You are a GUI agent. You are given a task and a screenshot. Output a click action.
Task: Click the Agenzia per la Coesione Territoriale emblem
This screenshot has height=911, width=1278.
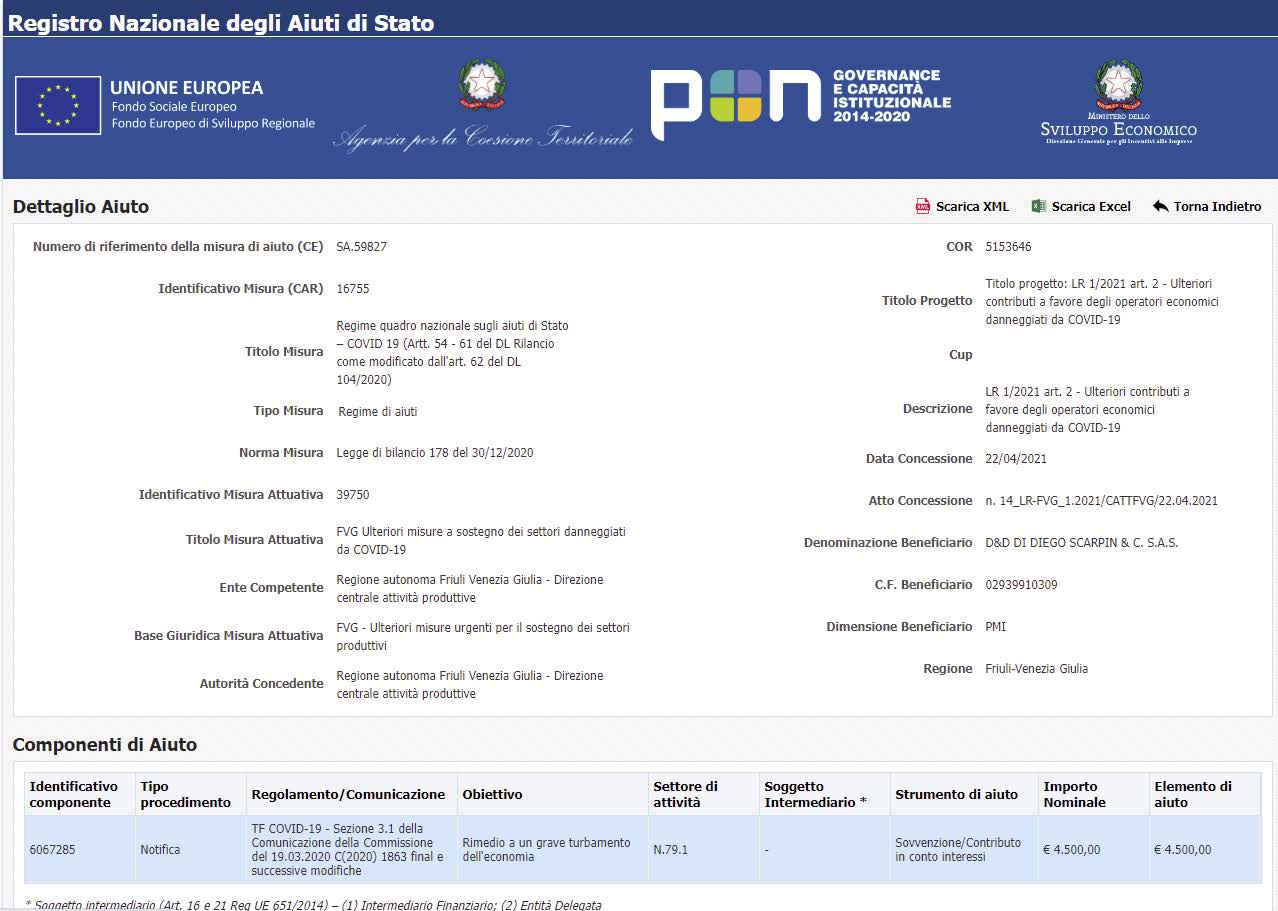pyautogui.click(x=483, y=105)
